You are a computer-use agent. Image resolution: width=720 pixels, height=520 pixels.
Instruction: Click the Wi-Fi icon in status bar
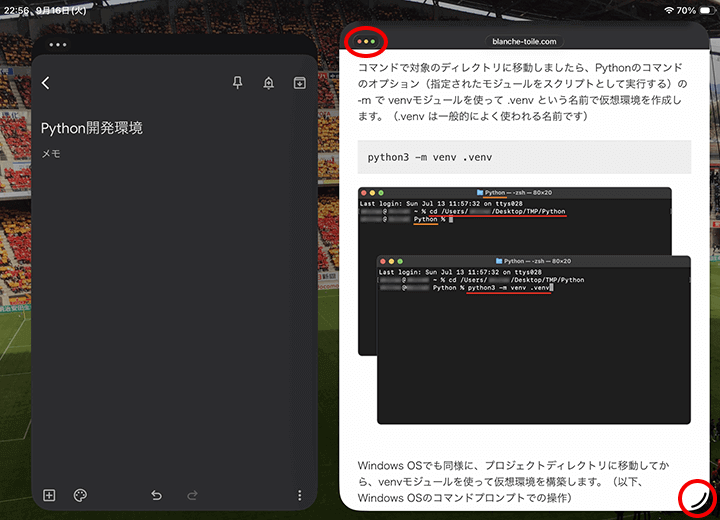tap(669, 10)
